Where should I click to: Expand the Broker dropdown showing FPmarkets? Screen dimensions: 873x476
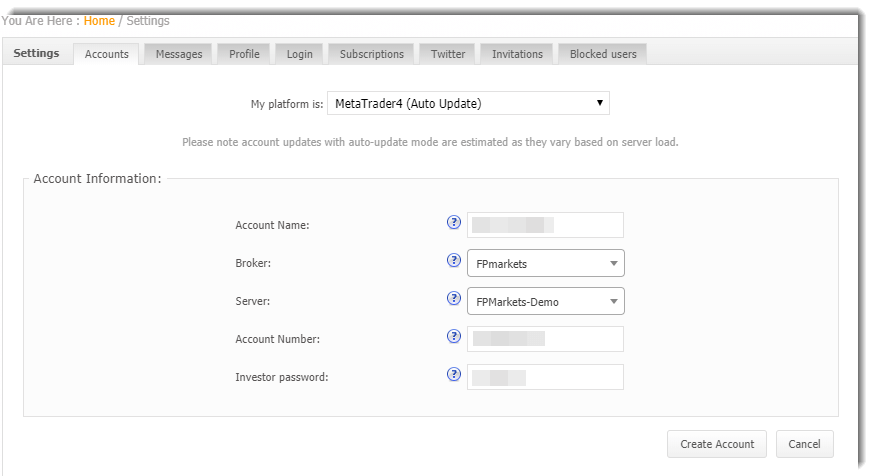(545, 263)
